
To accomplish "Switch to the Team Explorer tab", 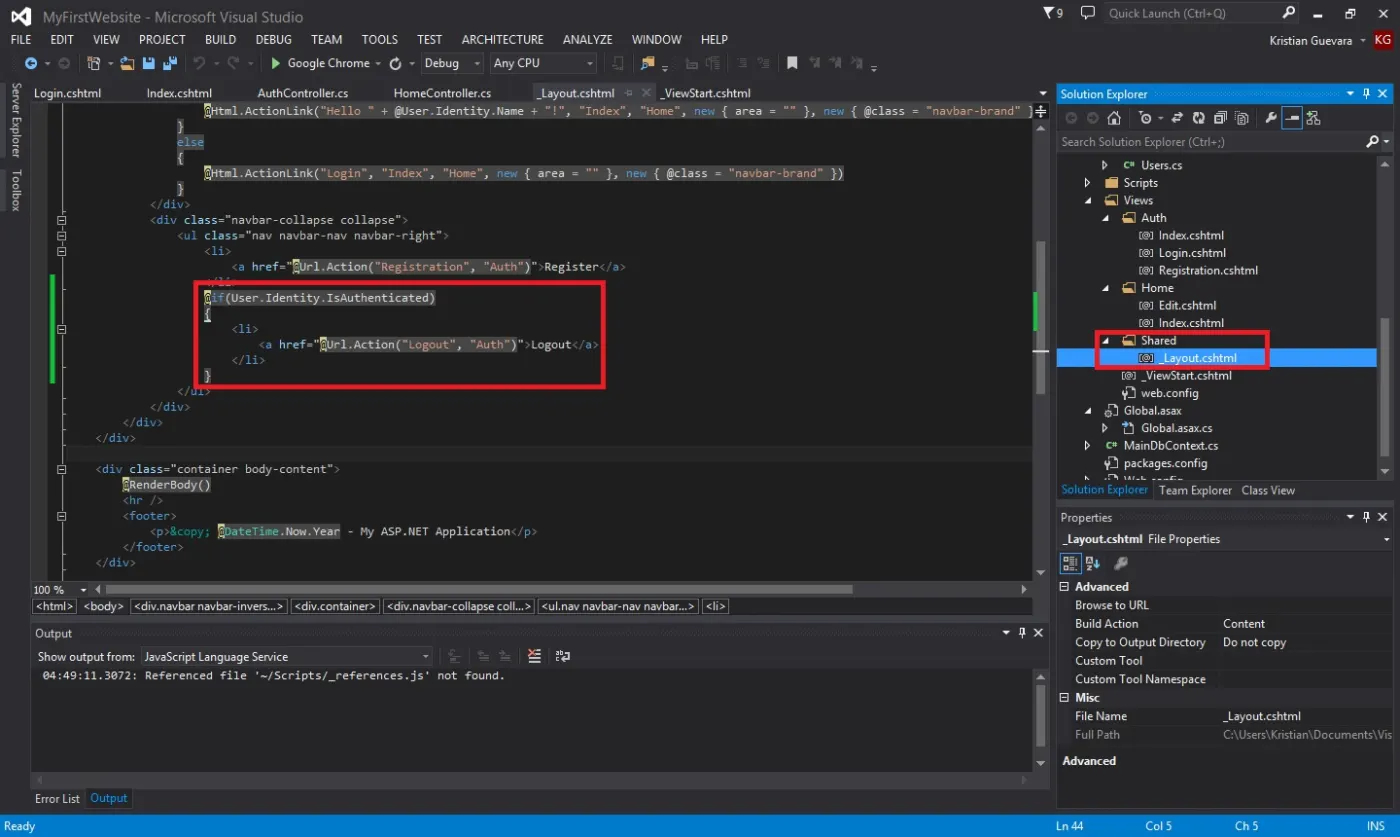I will tap(1195, 490).
